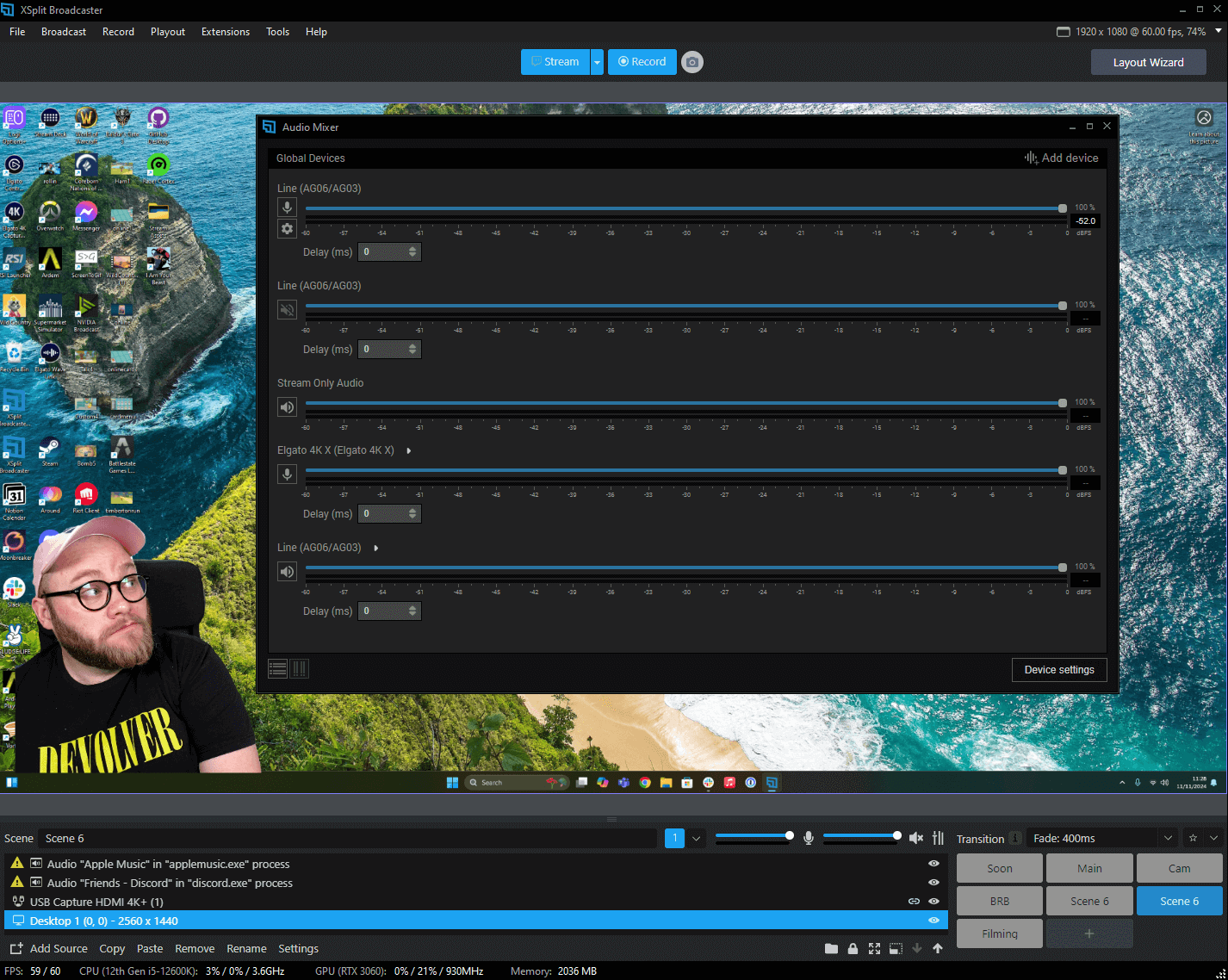Click the Delay stepper arrows under the top Line (AG06/AG03) device

click(x=412, y=252)
